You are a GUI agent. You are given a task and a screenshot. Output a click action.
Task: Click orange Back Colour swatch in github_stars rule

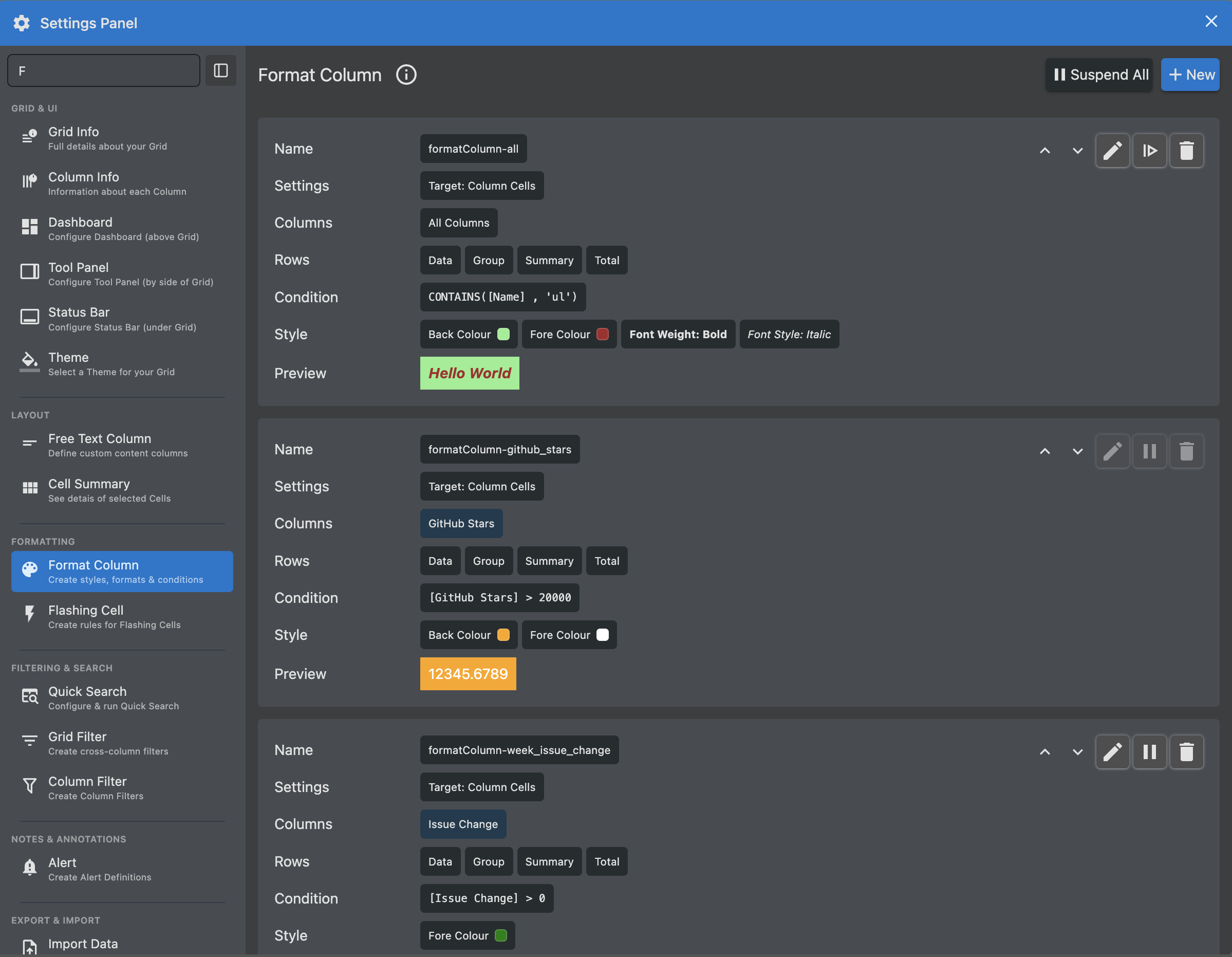[x=503, y=635]
